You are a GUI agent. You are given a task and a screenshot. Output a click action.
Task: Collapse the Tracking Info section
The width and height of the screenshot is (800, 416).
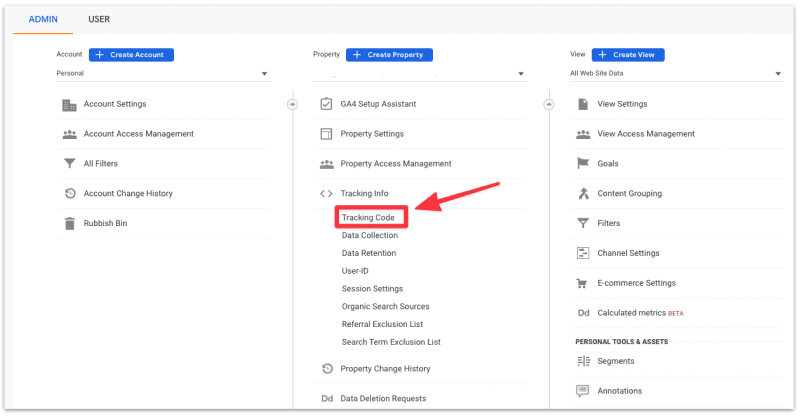coord(365,193)
